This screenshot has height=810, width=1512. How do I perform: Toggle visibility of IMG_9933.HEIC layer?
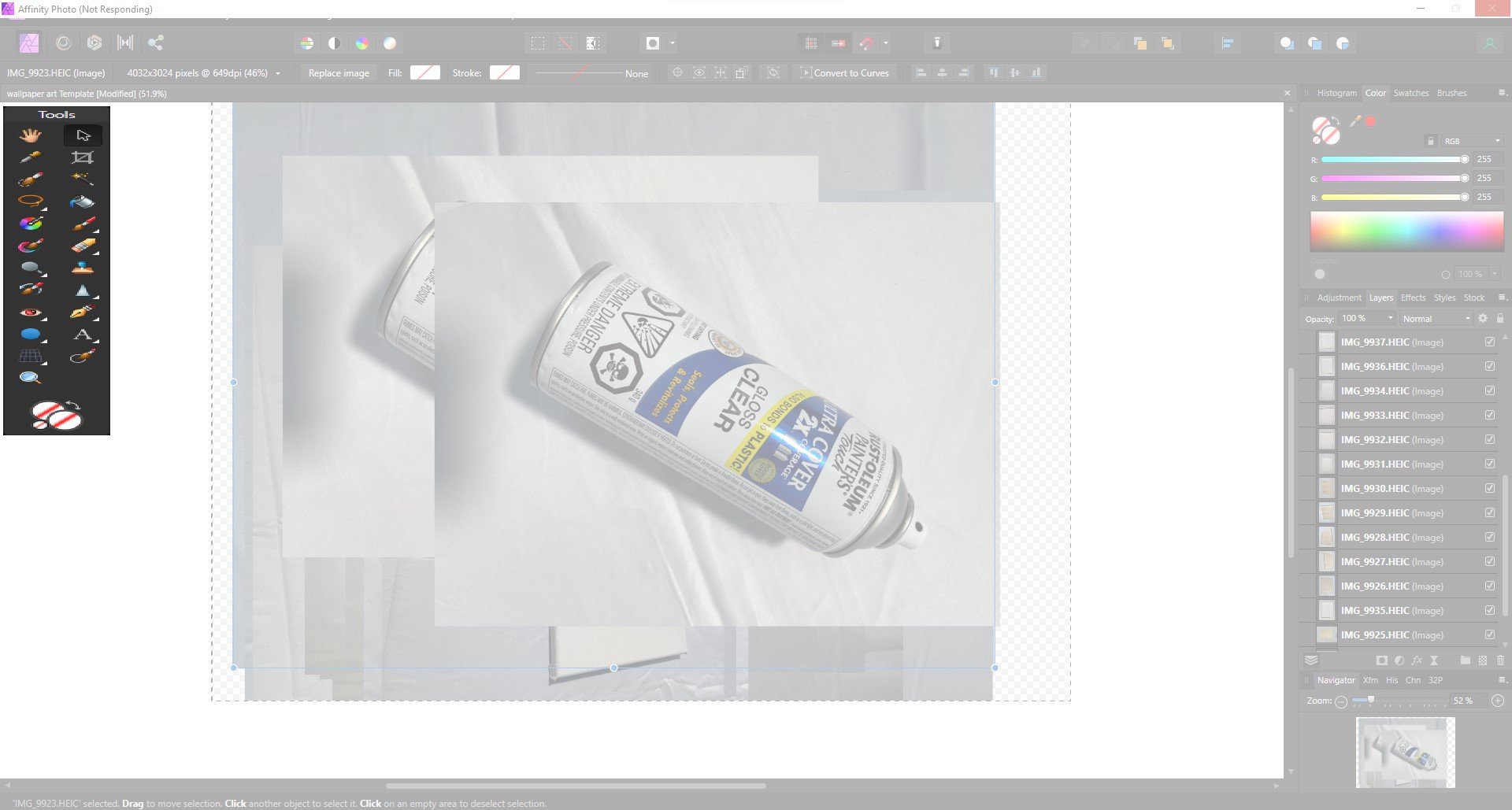(1490, 415)
